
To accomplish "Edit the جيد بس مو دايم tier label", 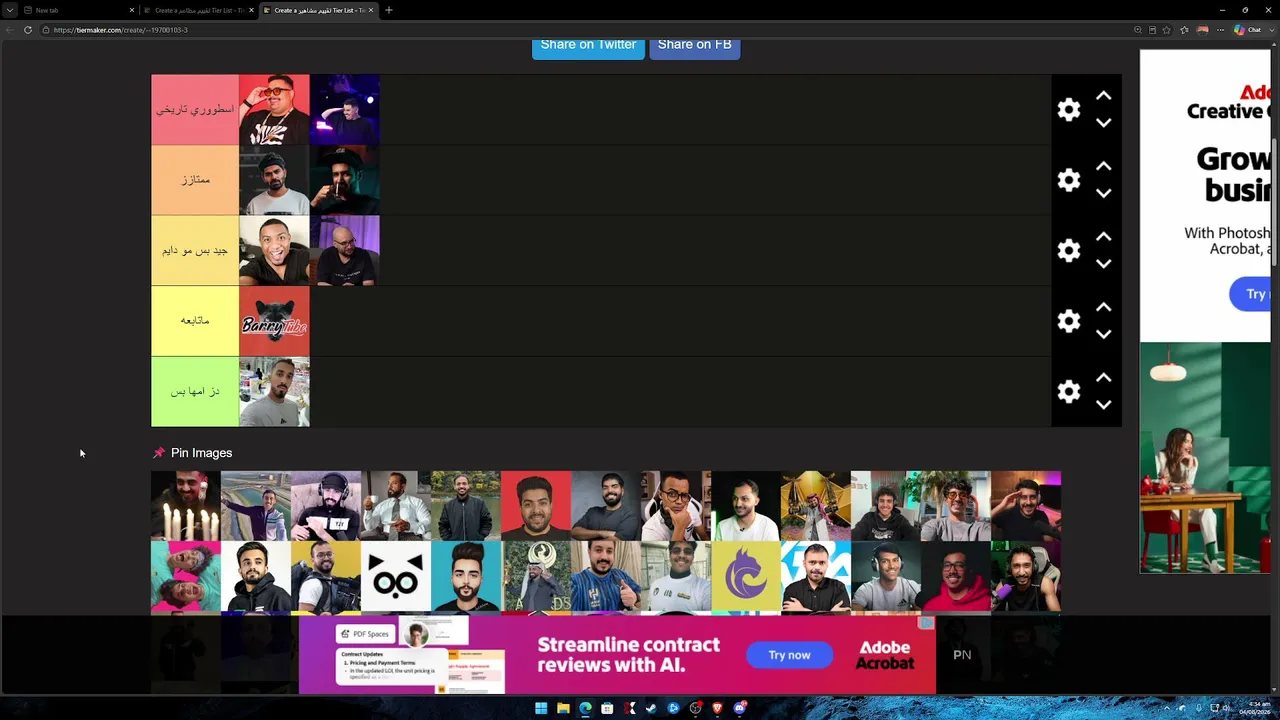I will (195, 250).
